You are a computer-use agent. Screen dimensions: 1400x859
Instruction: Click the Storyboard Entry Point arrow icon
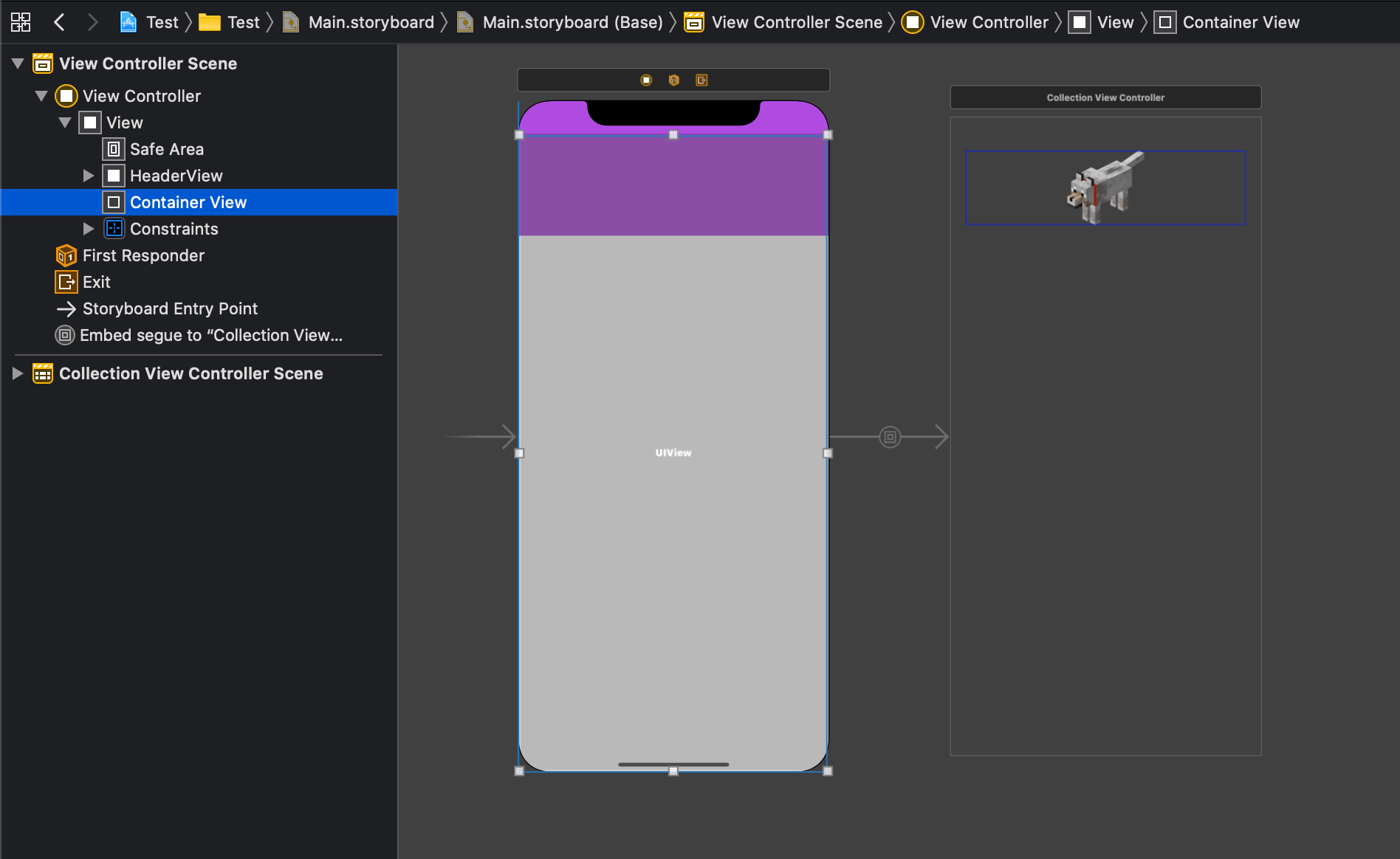click(x=66, y=308)
